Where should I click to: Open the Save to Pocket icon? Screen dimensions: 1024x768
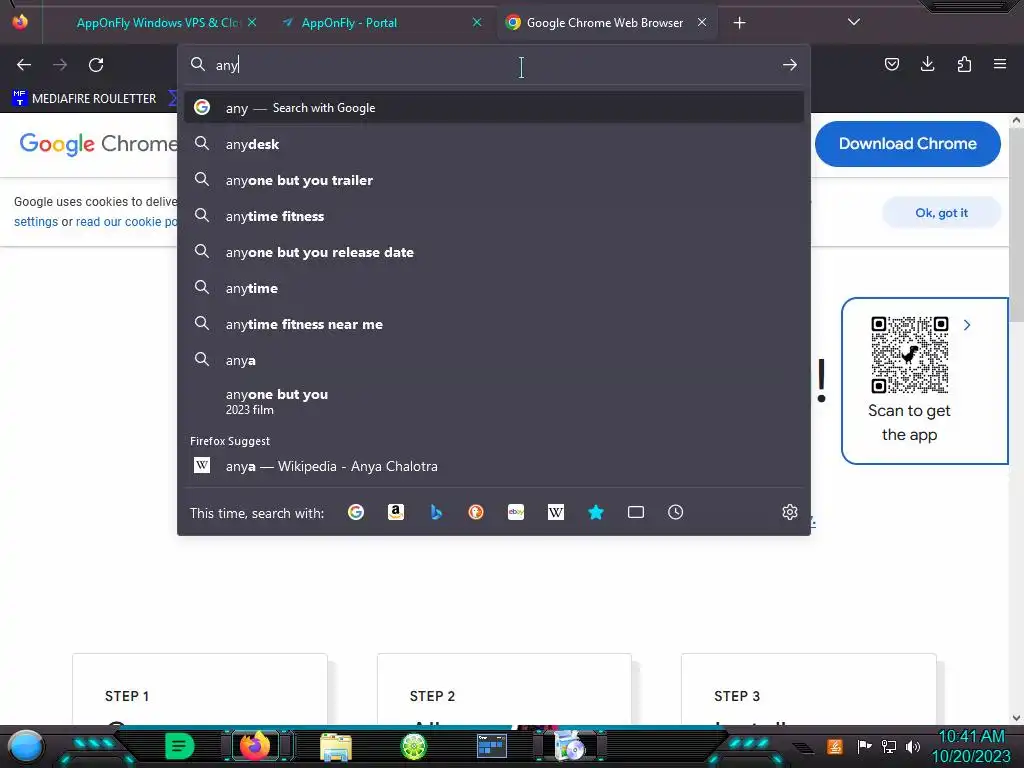pos(891,64)
